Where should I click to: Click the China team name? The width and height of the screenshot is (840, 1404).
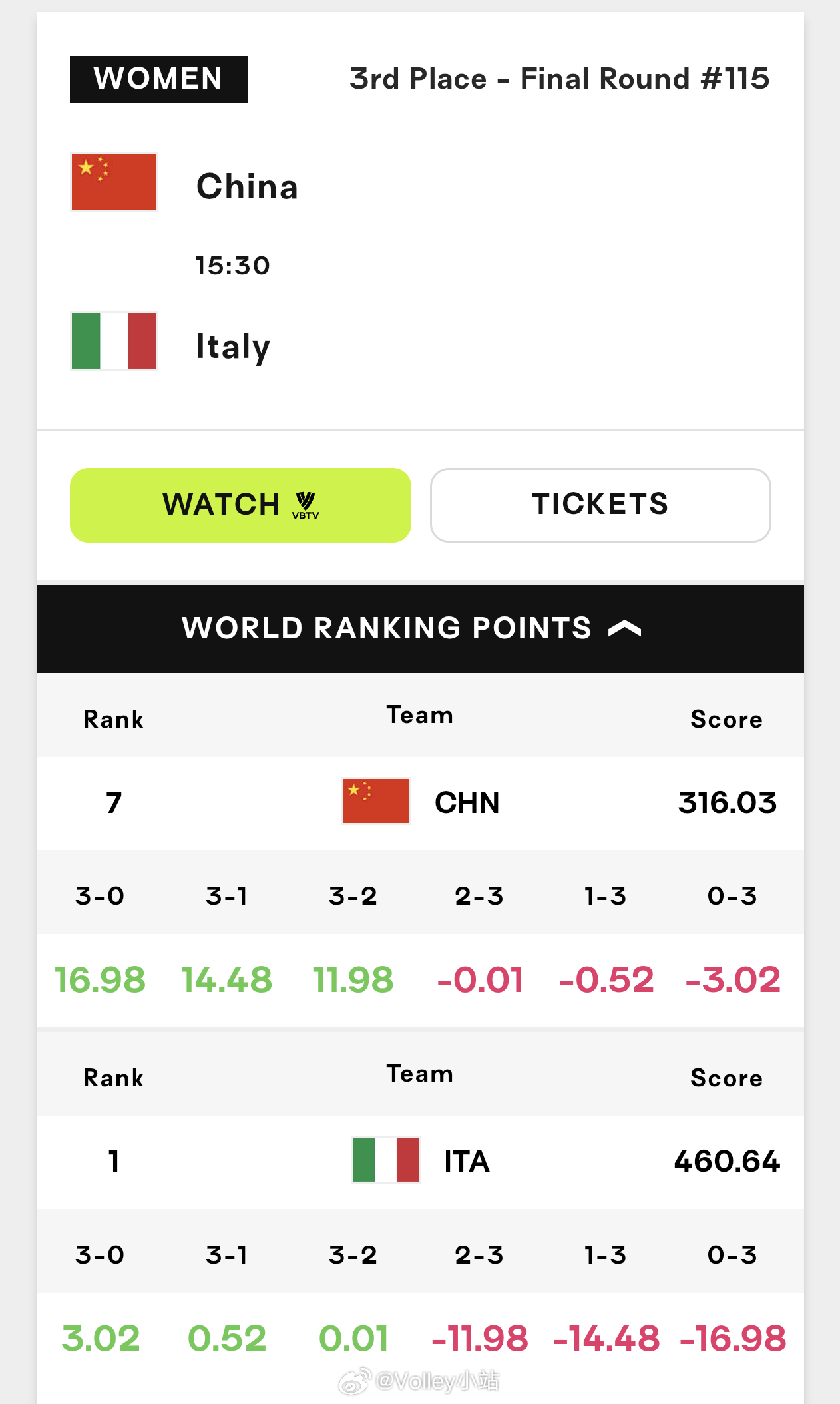pyautogui.click(x=247, y=186)
